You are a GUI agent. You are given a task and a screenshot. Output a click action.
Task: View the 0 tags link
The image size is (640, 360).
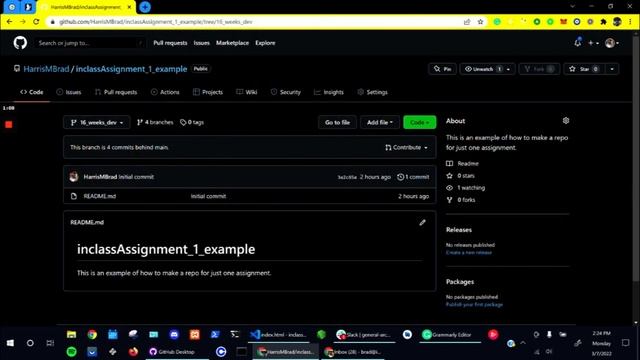click(192, 122)
